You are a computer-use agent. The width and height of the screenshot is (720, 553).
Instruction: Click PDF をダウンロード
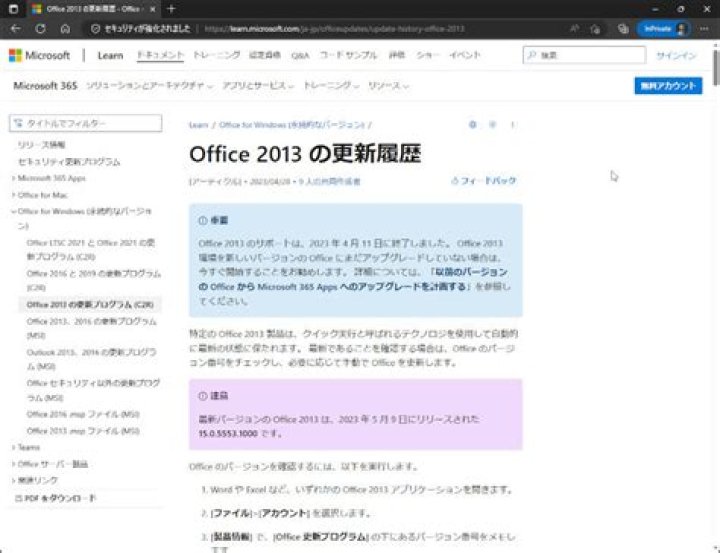pos(55,498)
